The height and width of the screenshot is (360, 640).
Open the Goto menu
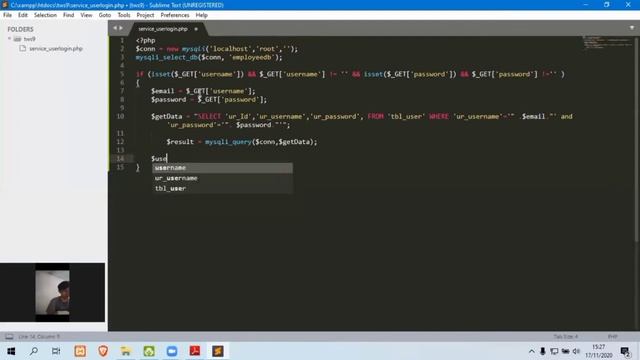[105, 15]
